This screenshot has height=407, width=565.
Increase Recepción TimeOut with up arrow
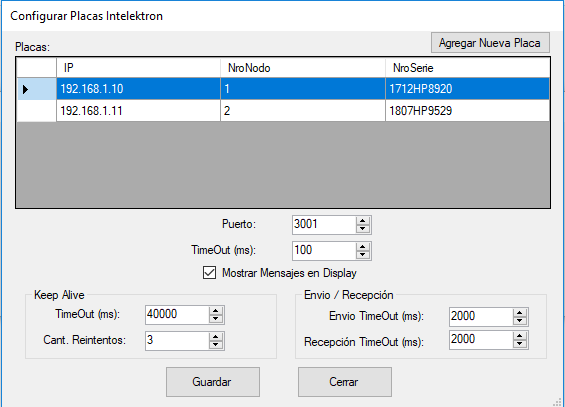pyautogui.click(x=520, y=336)
